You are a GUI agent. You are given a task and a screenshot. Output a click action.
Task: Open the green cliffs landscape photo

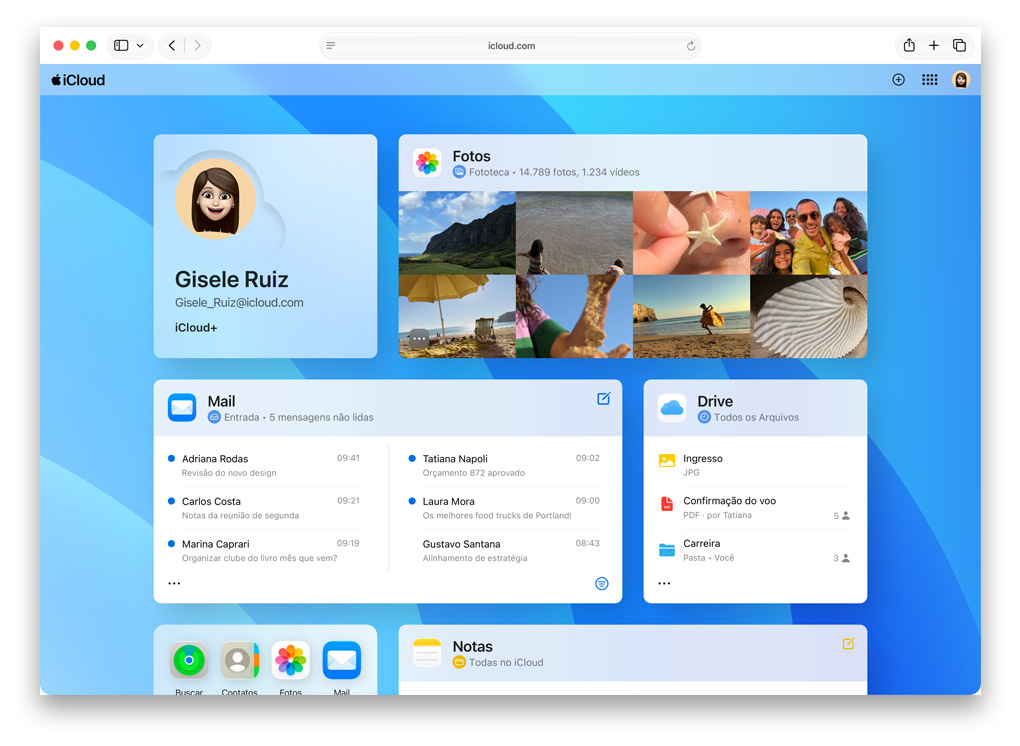[x=457, y=233]
